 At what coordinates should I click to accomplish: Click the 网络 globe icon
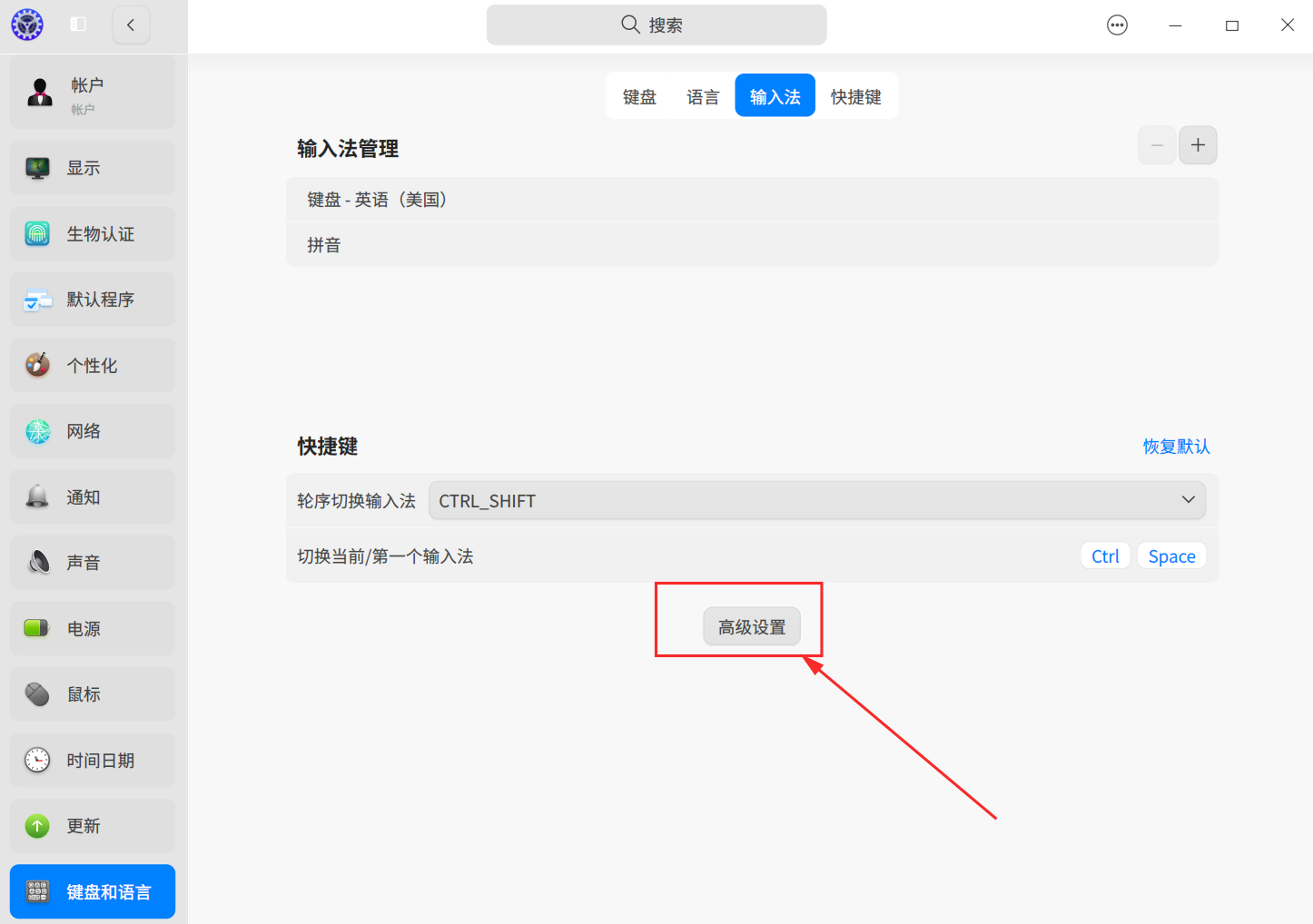37,431
